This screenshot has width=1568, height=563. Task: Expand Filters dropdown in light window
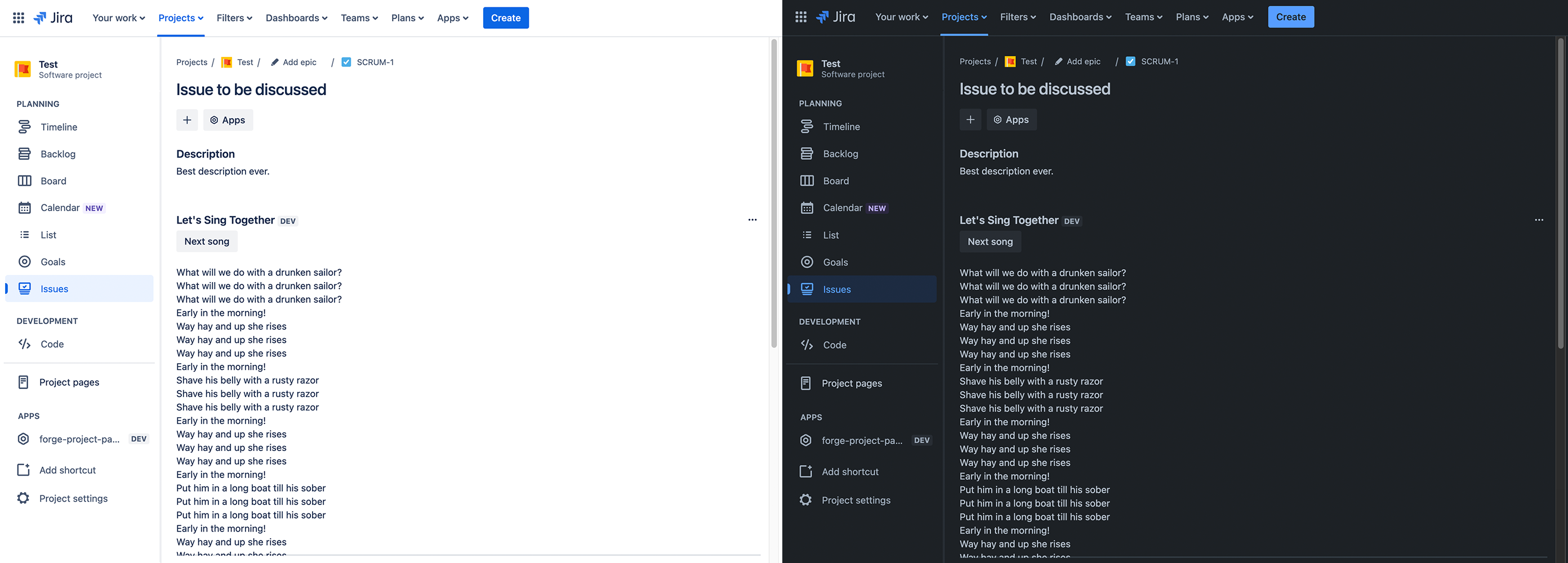click(x=234, y=17)
